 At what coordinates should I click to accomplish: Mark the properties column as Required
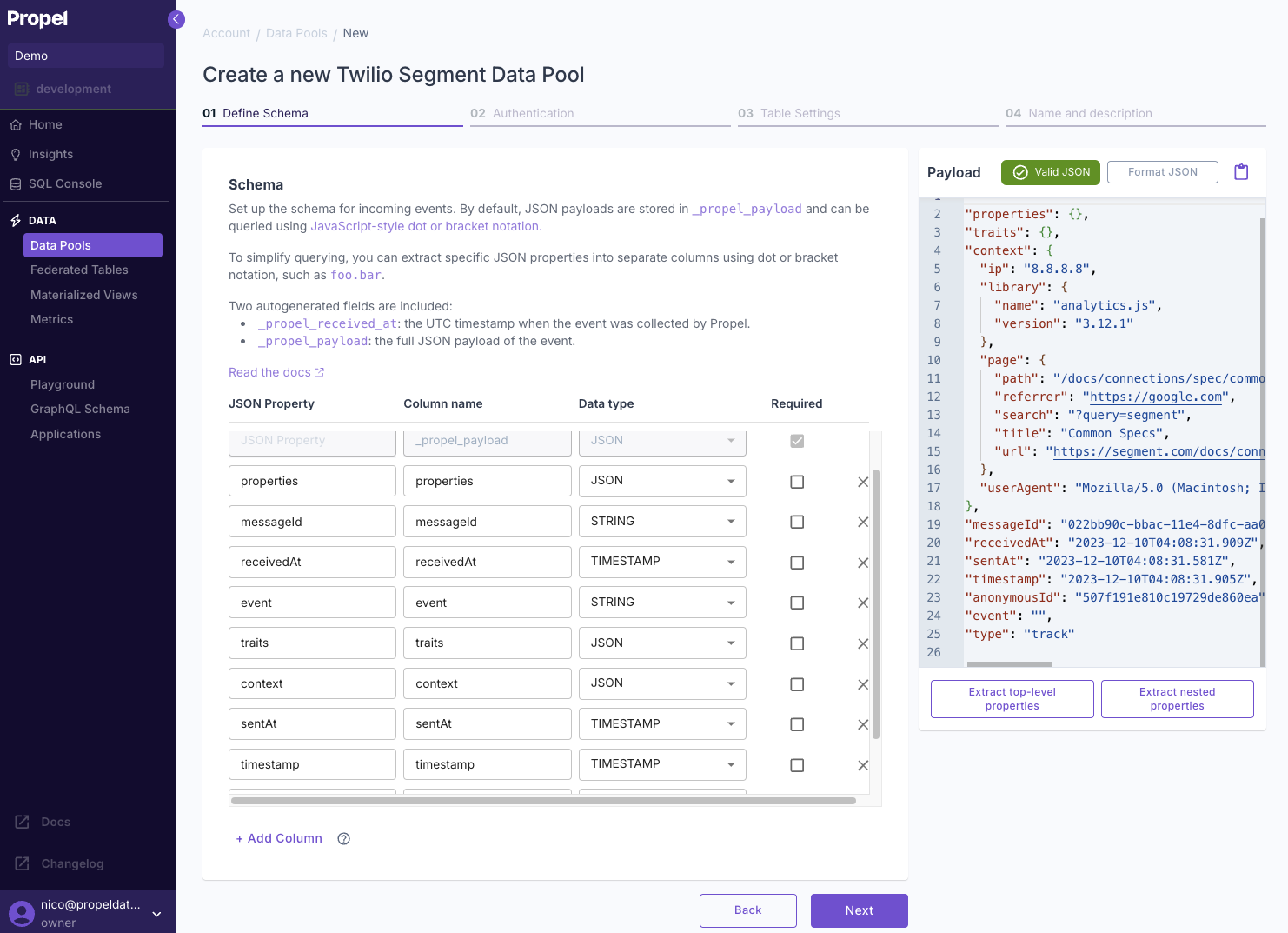pyautogui.click(x=797, y=481)
